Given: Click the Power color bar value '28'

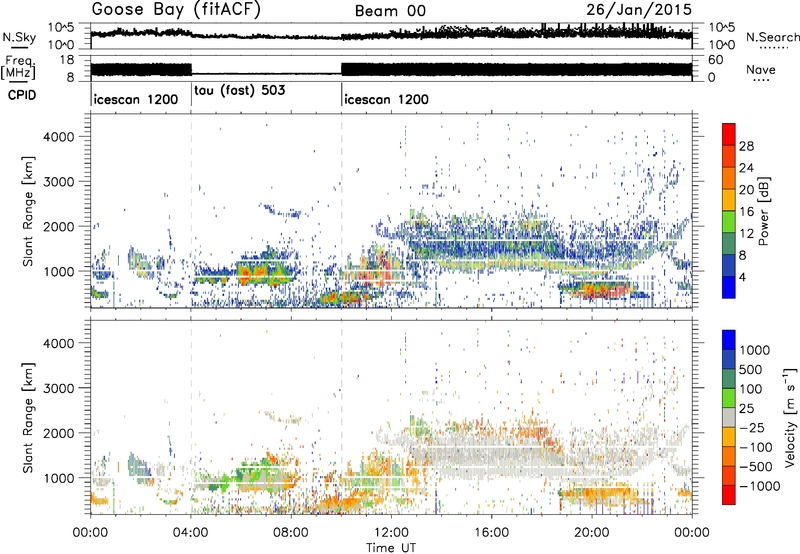Looking at the screenshot, I should coord(746,146).
